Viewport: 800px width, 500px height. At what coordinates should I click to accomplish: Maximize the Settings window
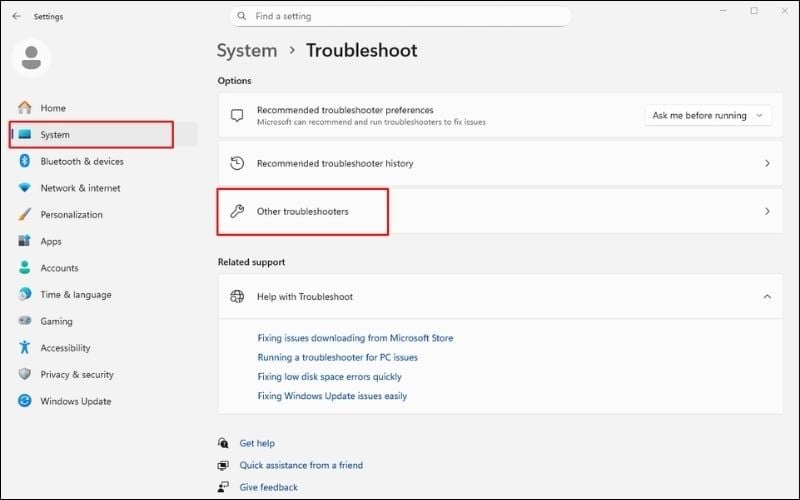(754, 11)
